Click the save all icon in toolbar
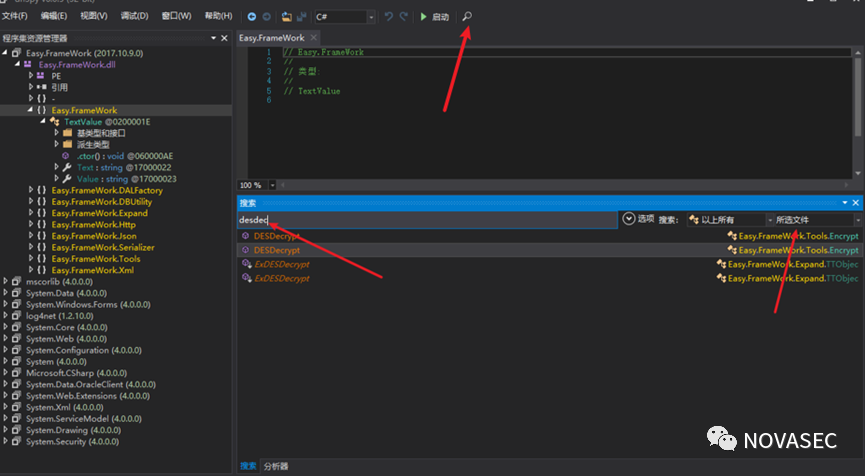The image size is (865, 476). pyautogui.click(x=302, y=17)
